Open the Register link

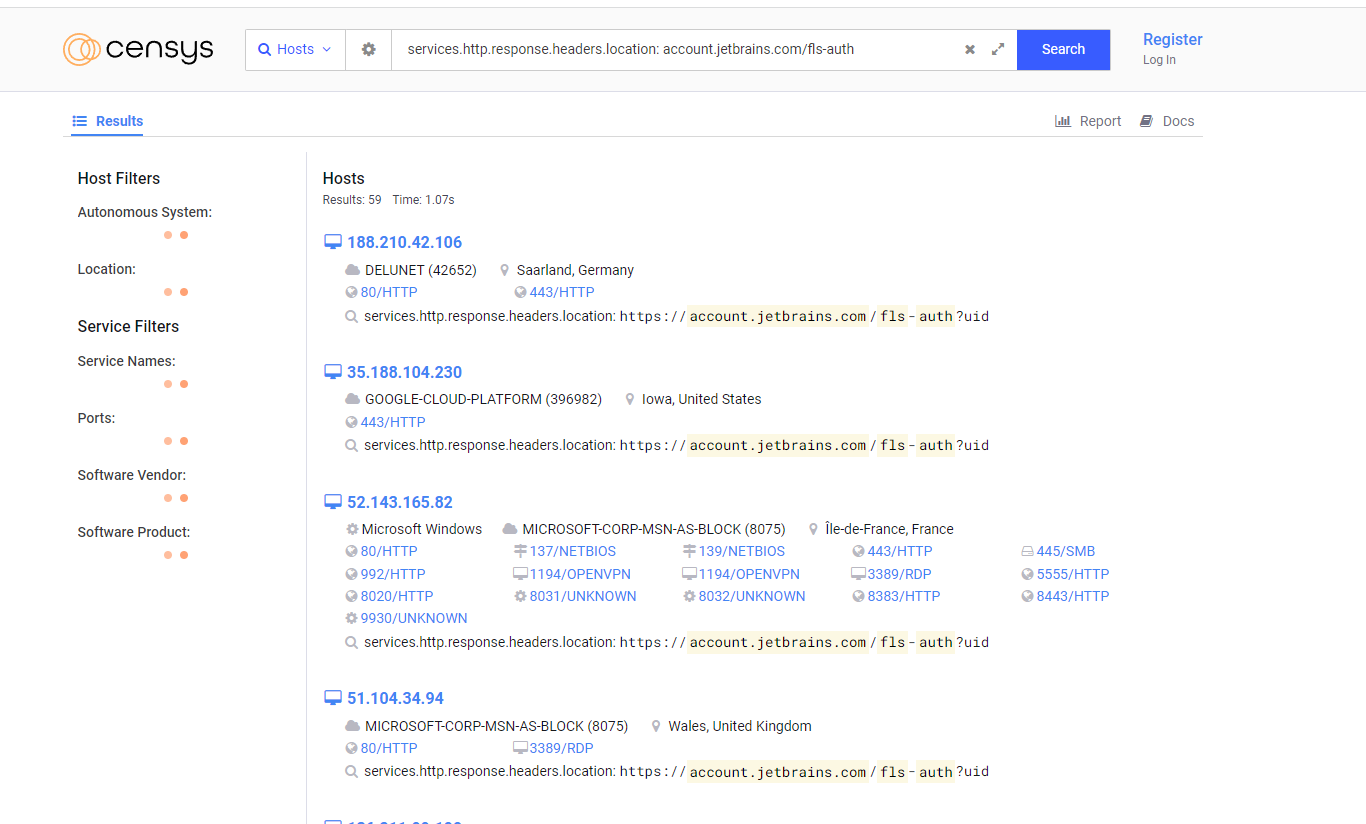pyautogui.click(x=1173, y=39)
